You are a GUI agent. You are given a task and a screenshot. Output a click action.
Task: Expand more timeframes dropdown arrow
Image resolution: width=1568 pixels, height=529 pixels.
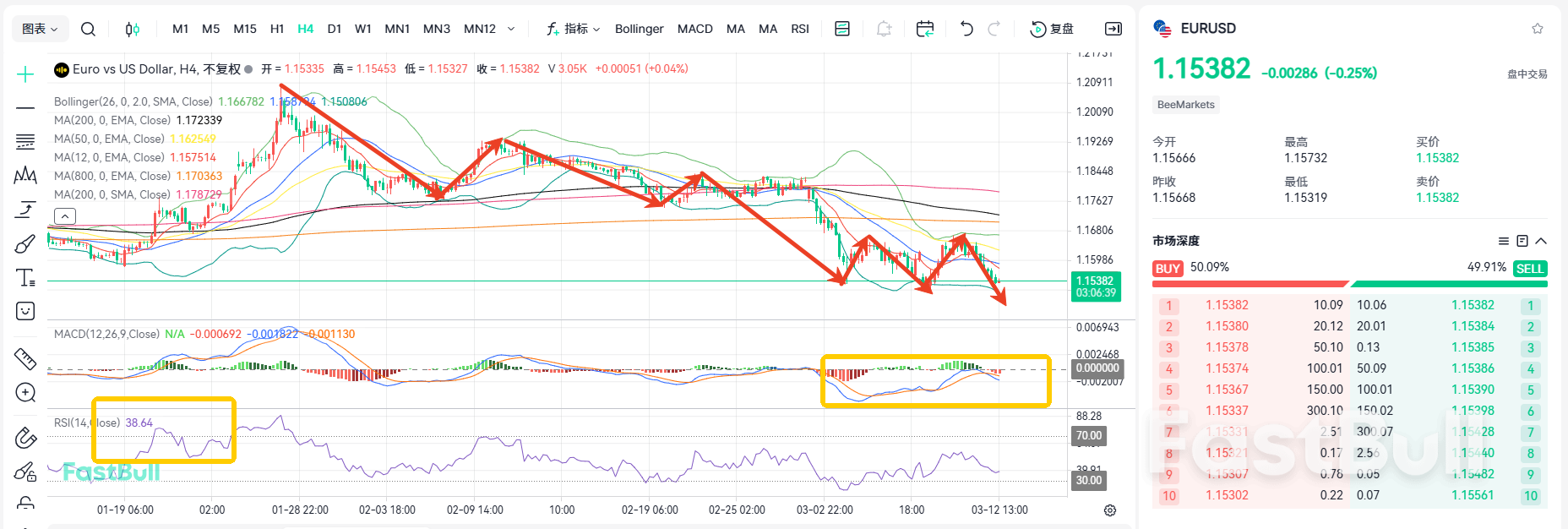511,29
